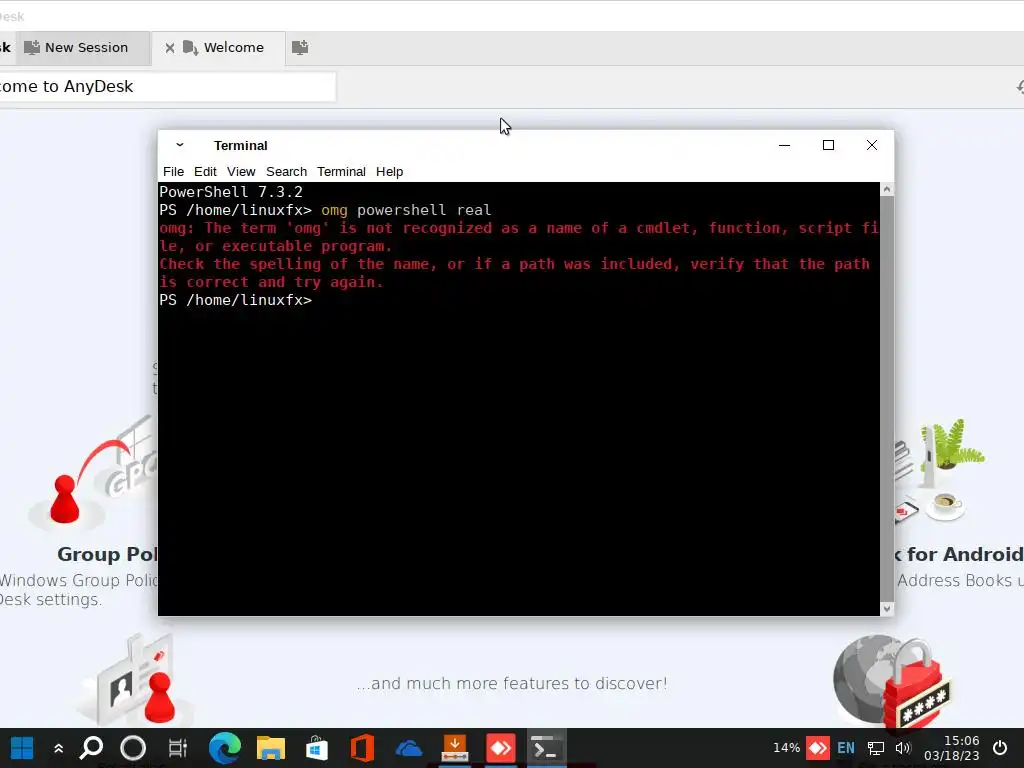The image size is (1024, 768).
Task: Click the Terminal scrollbar down arrow
Action: pyautogui.click(x=887, y=609)
